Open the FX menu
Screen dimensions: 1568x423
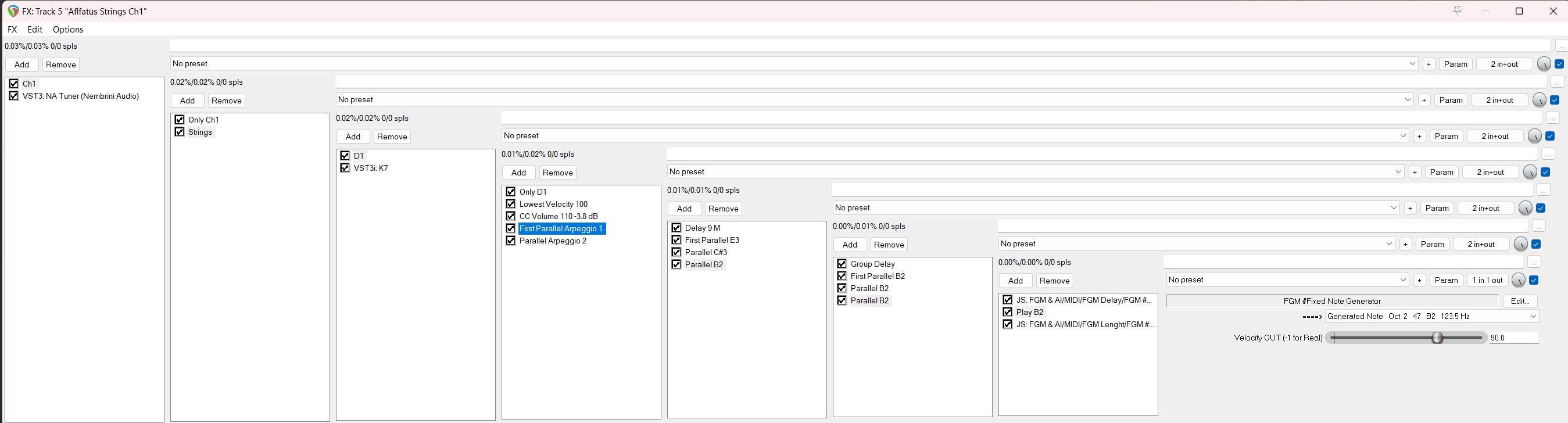12,29
